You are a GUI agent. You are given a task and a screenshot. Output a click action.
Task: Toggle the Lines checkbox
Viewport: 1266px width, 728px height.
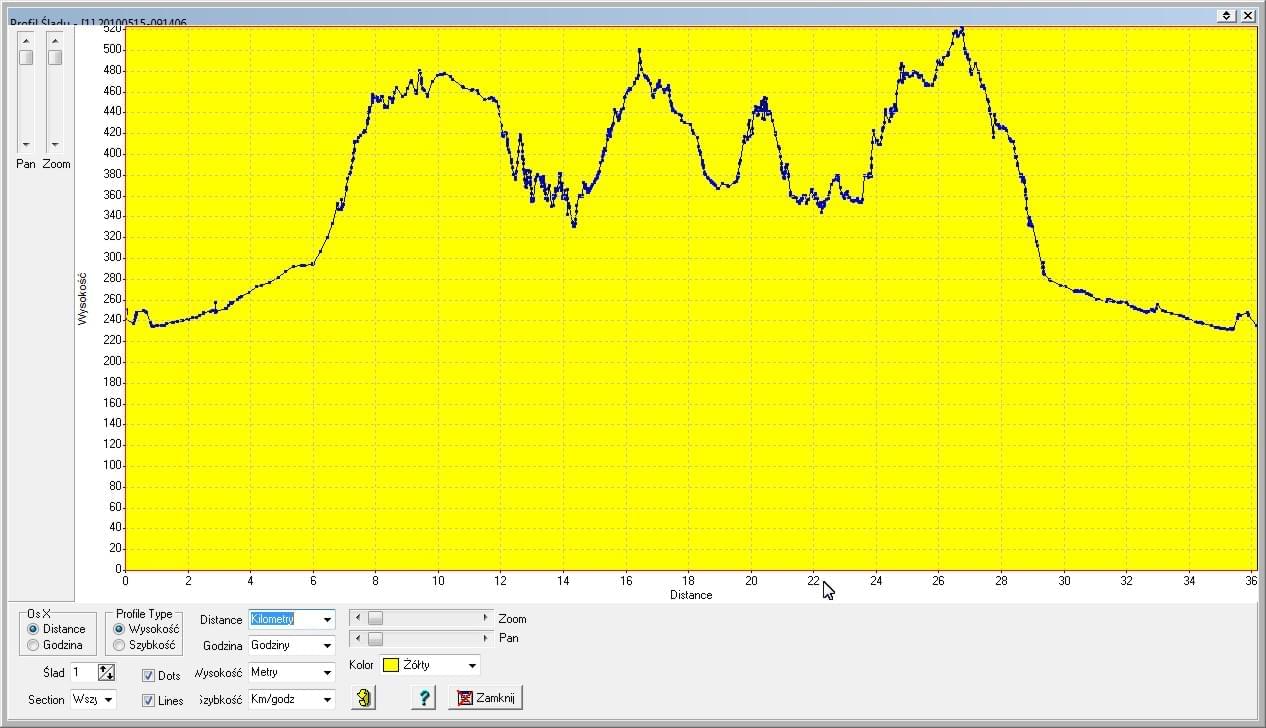click(x=148, y=701)
